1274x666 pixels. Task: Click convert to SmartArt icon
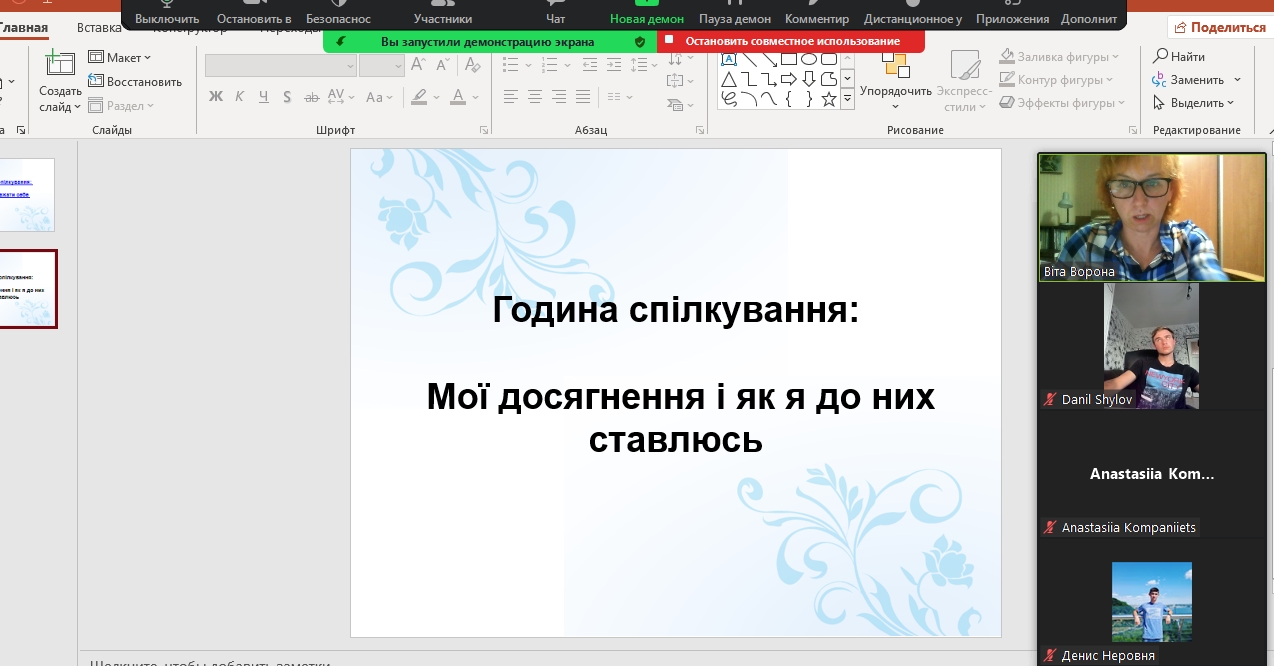(x=680, y=104)
